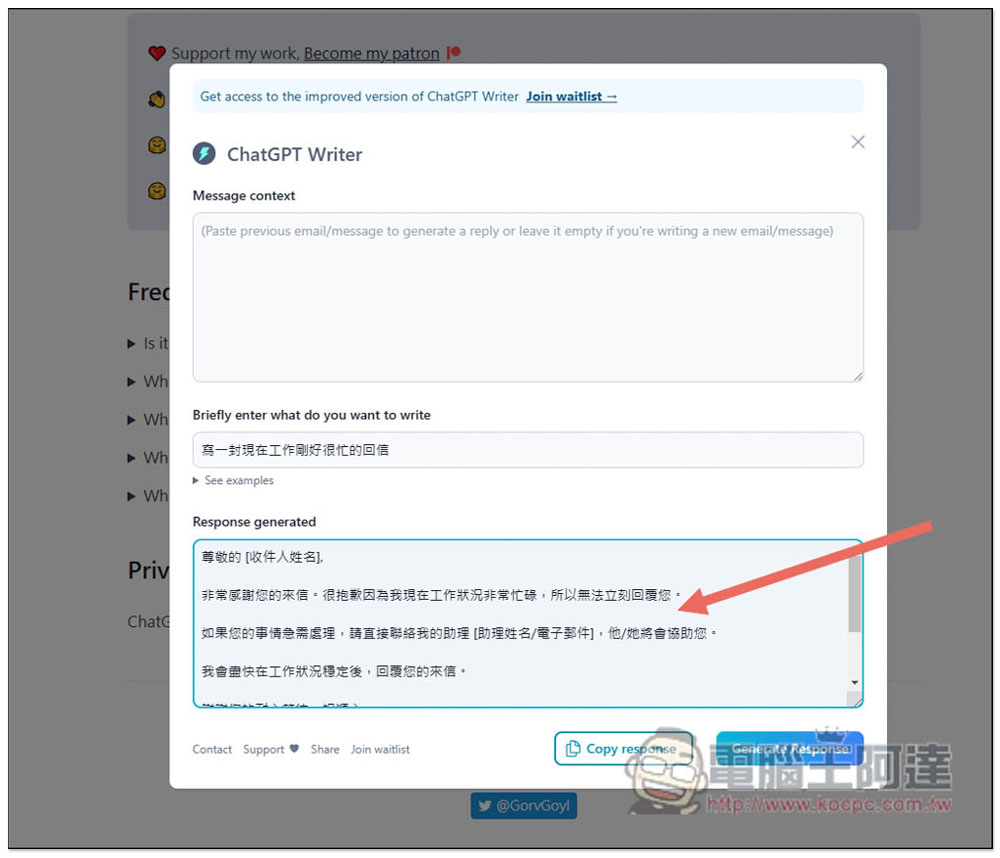
Task: Copy the generated response
Action: click(x=623, y=748)
